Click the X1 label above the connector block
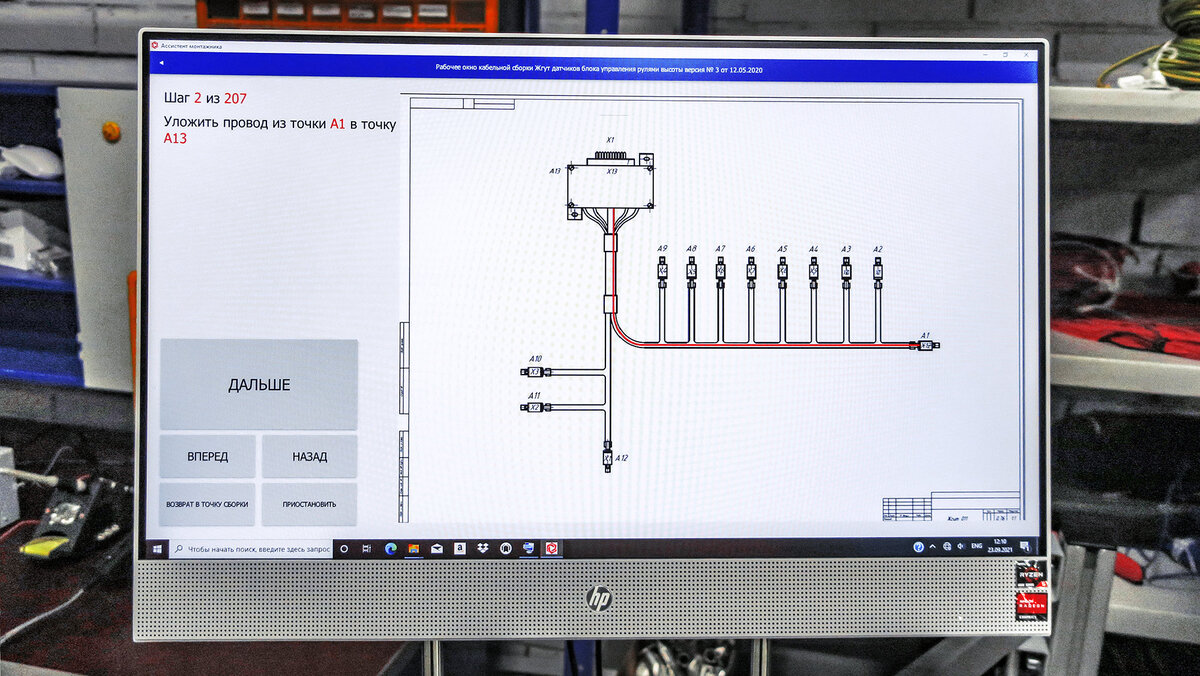The image size is (1200, 676). tap(610, 140)
